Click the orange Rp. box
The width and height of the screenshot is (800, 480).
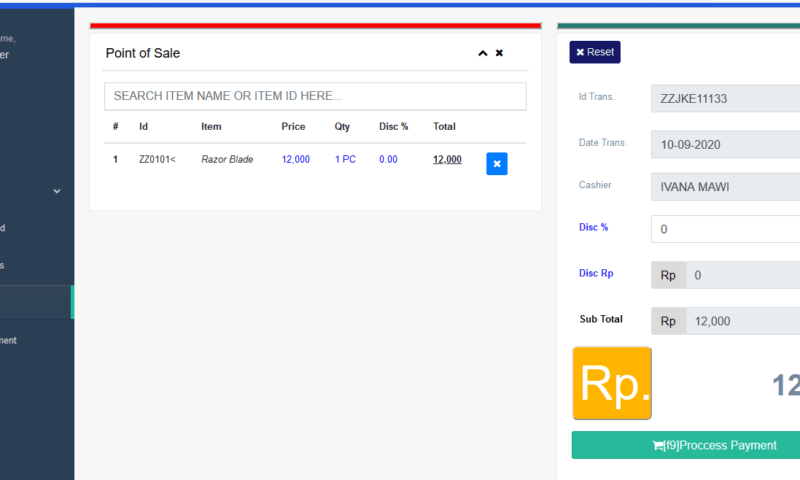612,383
